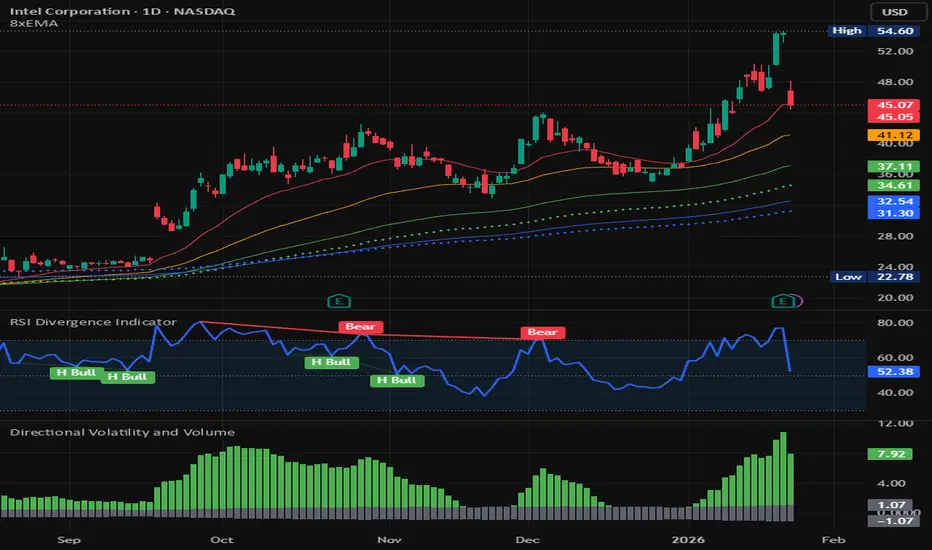Click the tall green candle at the chart high

click(776, 49)
